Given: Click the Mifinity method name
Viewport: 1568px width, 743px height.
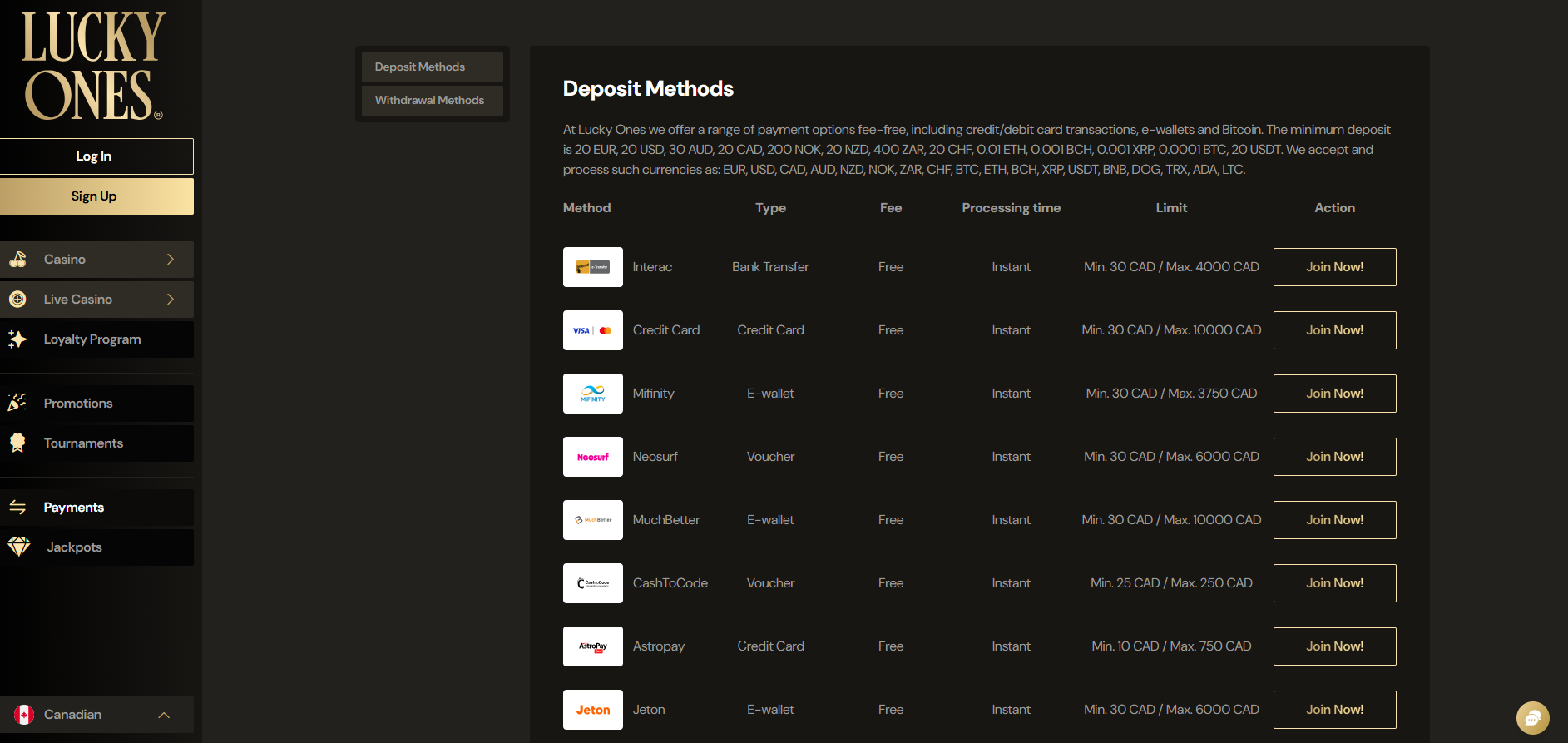Looking at the screenshot, I should tap(653, 394).
